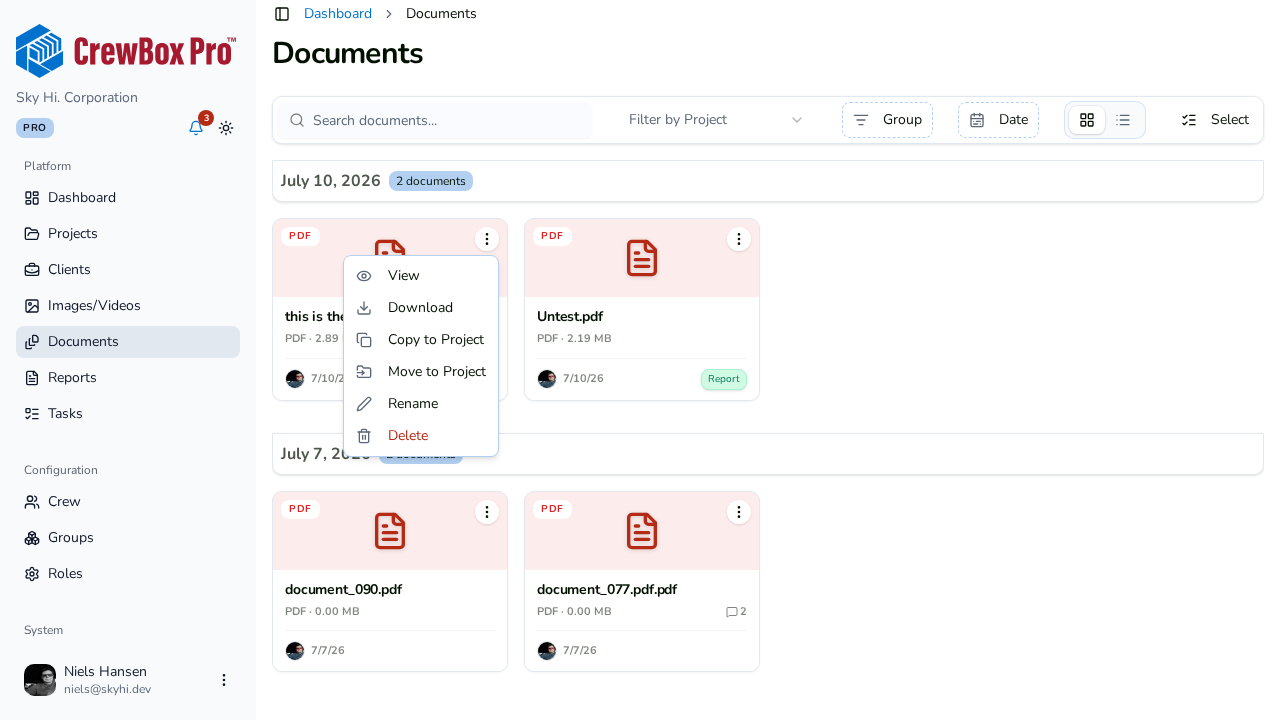
Task: Click the Report tag on Untest.pdf
Action: [x=724, y=380]
